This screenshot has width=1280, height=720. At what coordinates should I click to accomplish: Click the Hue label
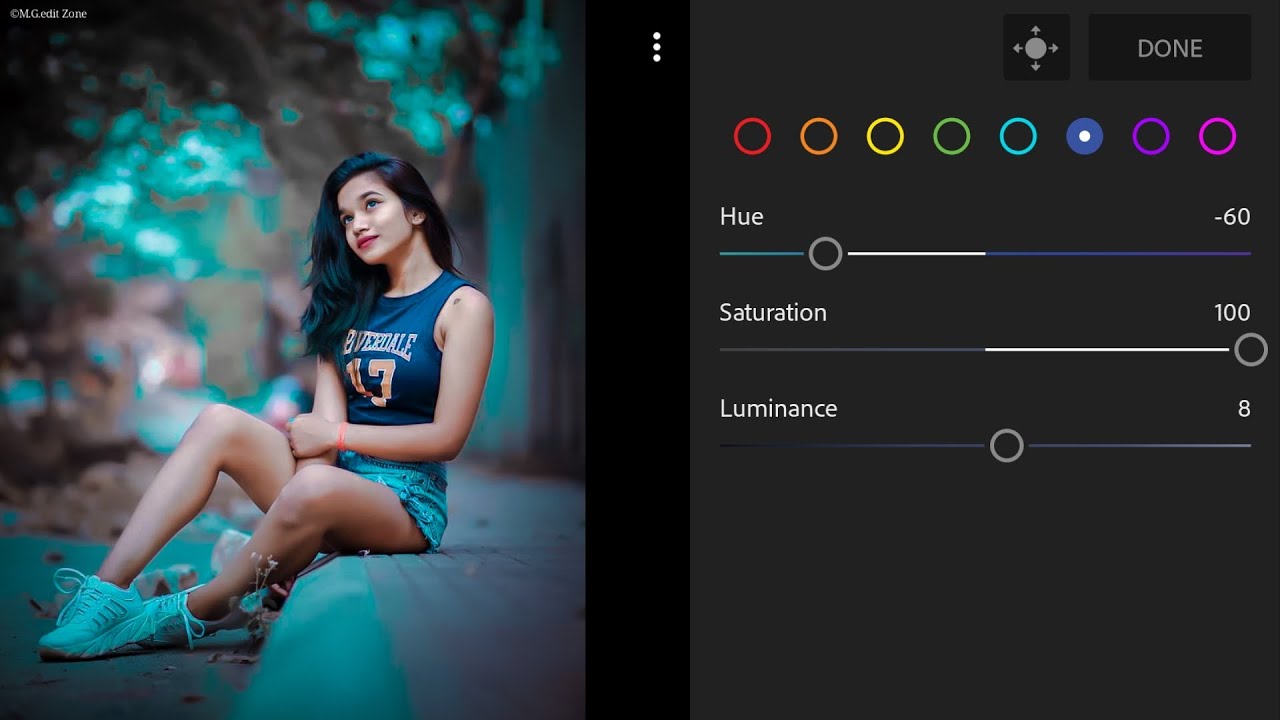click(741, 217)
